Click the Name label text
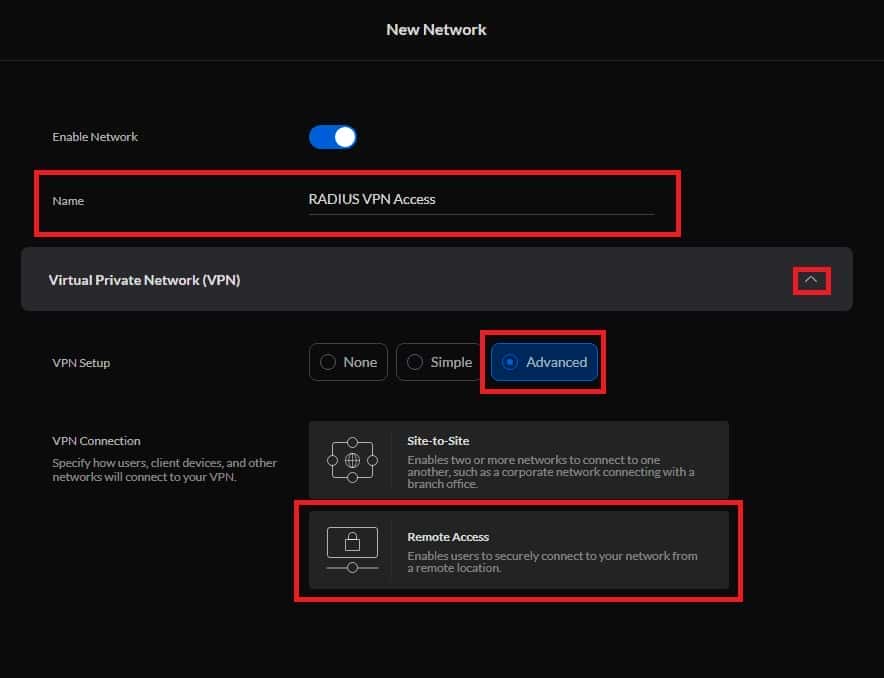The width and height of the screenshot is (884, 678). coord(68,201)
